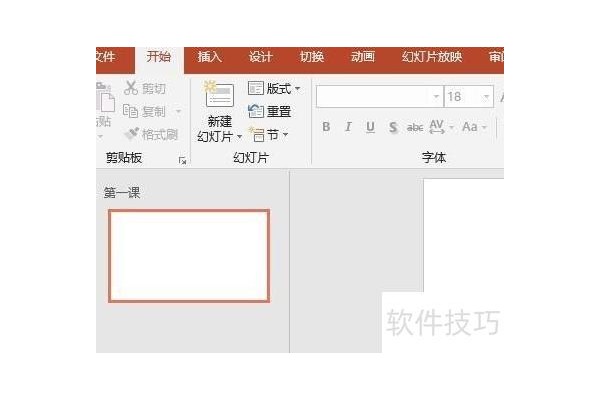
Task: Toggle Underline formatting
Action: click(x=370, y=127)
